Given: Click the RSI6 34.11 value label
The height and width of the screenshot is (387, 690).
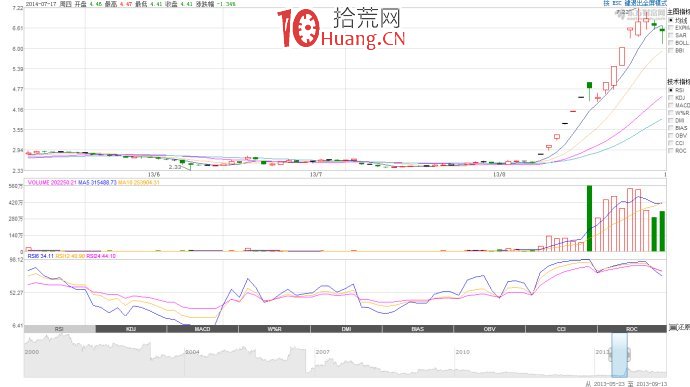Looking at the screenshot, I should tap(40, 256).
